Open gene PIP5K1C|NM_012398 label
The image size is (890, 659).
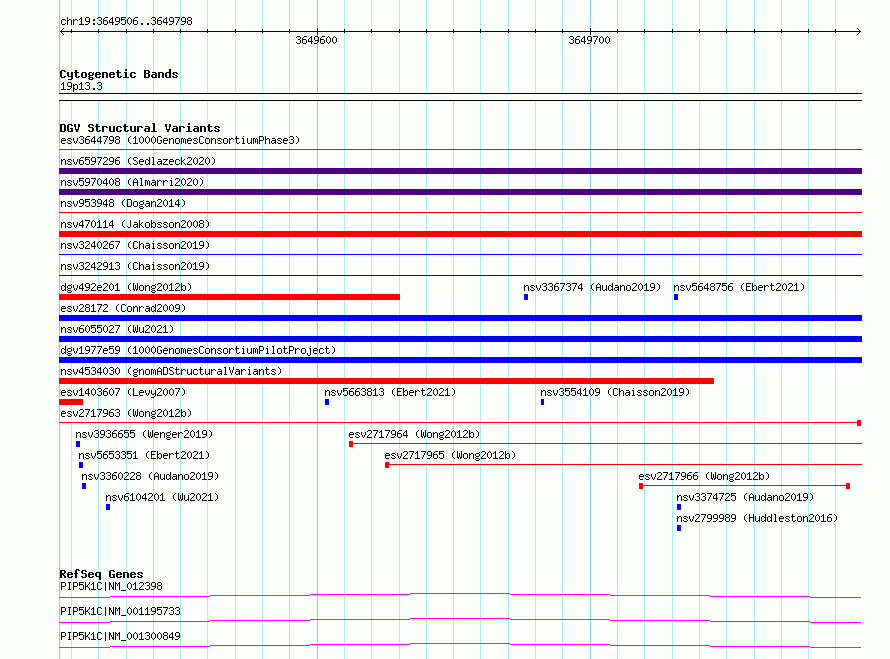coord(111,586)
